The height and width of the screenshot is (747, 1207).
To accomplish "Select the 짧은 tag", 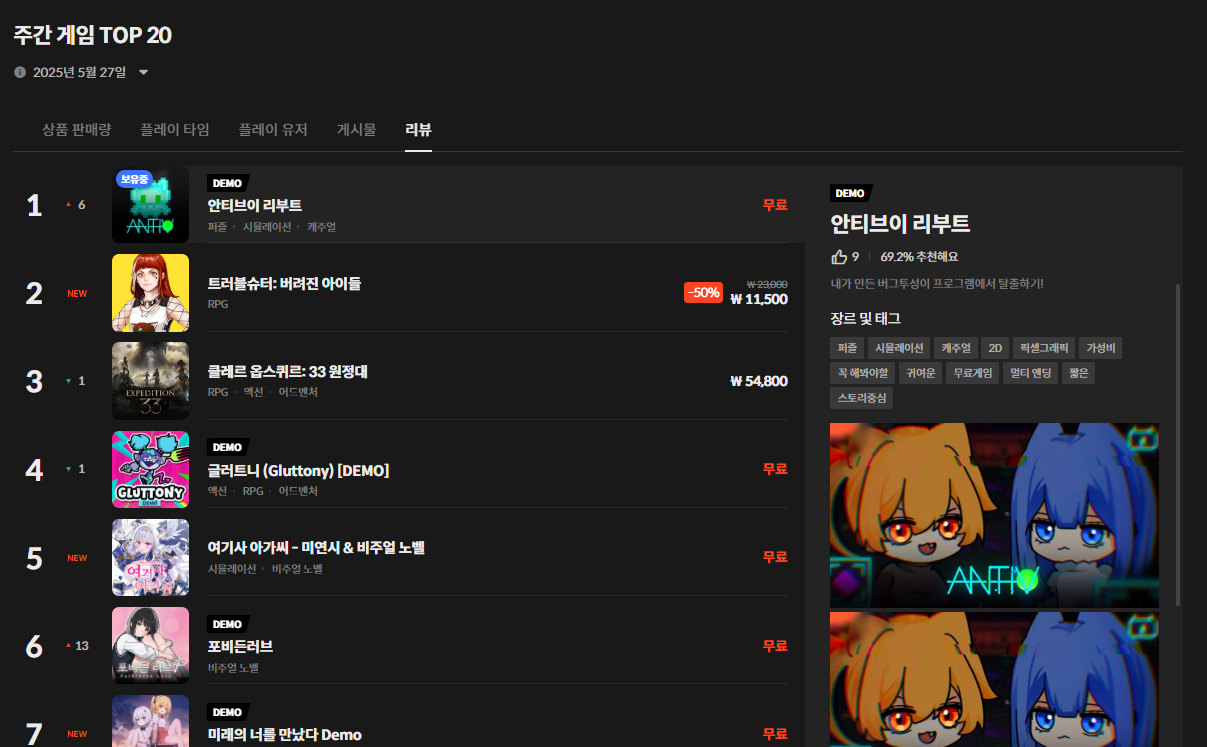I will tap(1078, 373).
